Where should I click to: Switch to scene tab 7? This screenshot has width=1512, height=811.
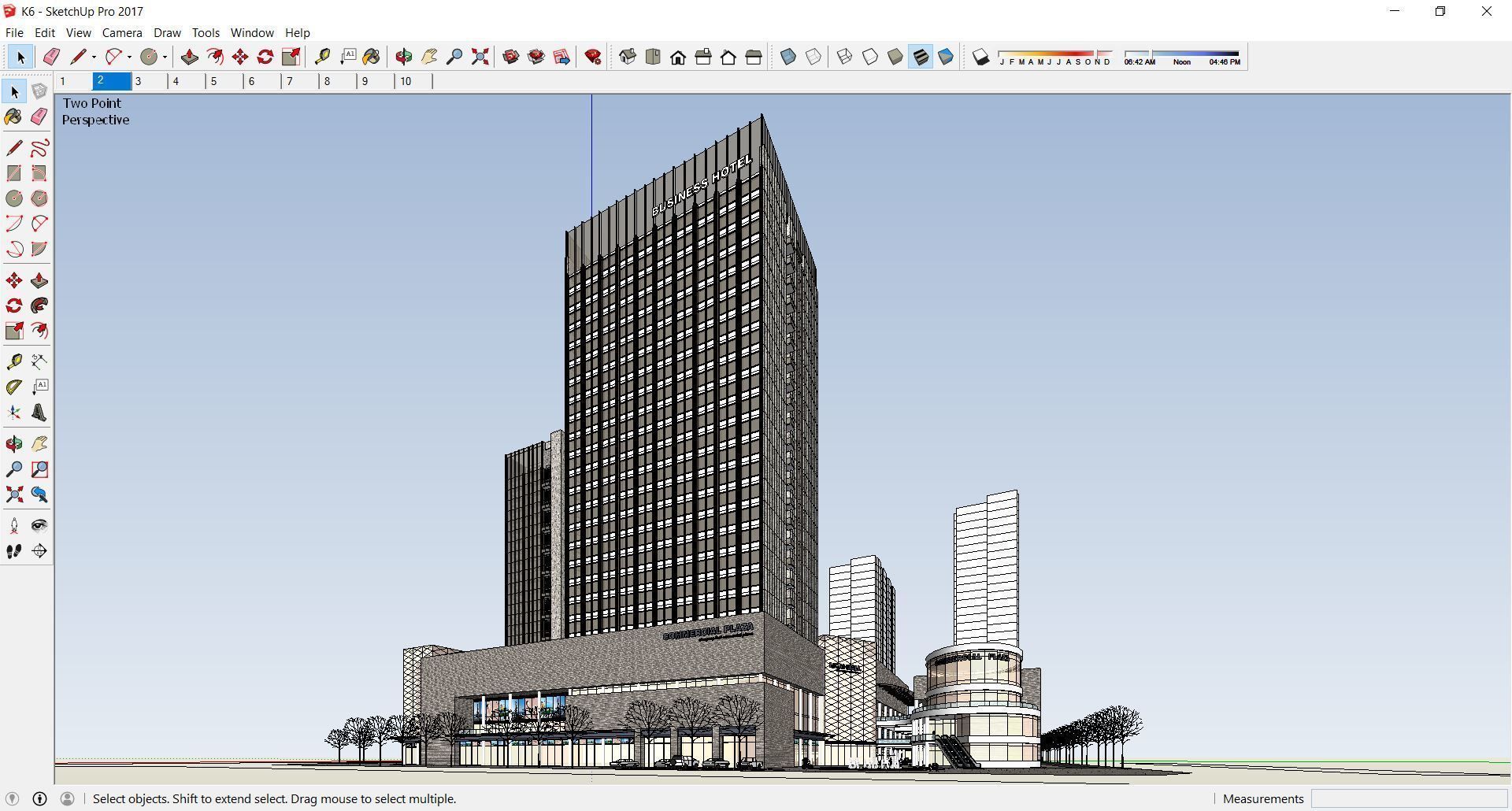(301, 81)
